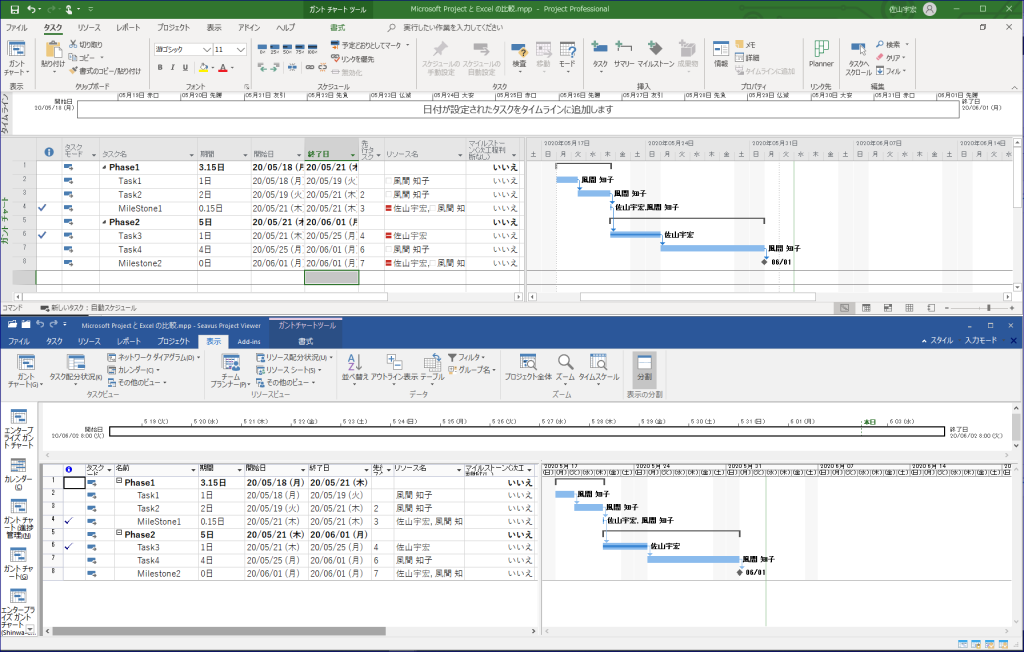This screenshot has height=652, width=1024.
Task: Open the ヘルプ tab in Microsoft Project
Action: [x=285, y=27]
